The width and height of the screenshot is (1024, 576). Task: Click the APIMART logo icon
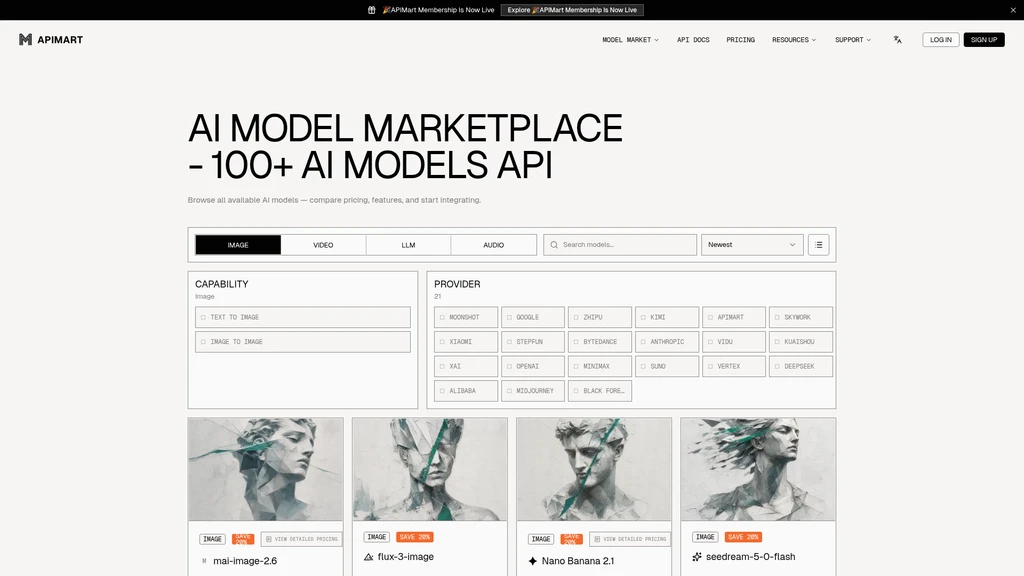coord(25,40)
